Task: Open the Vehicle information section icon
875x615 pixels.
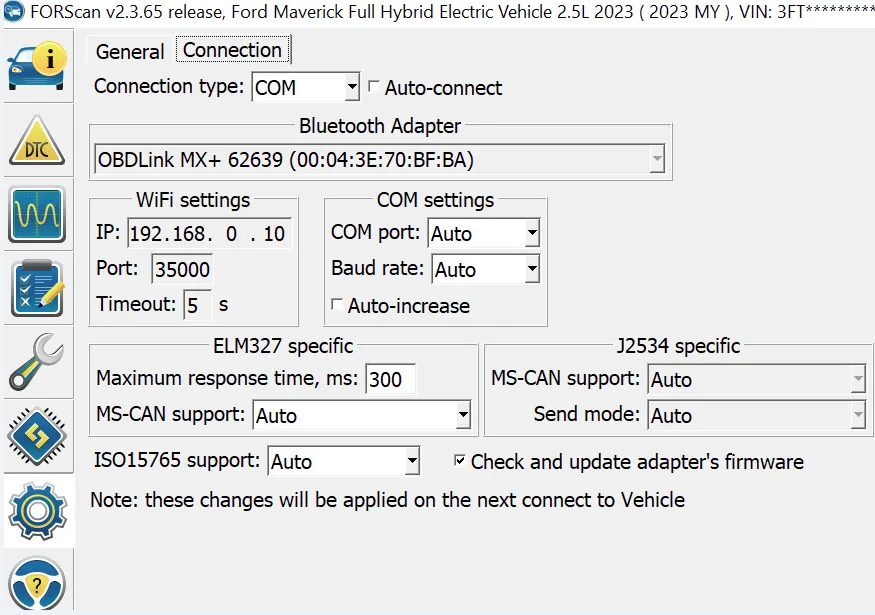Action: (36, 65)
